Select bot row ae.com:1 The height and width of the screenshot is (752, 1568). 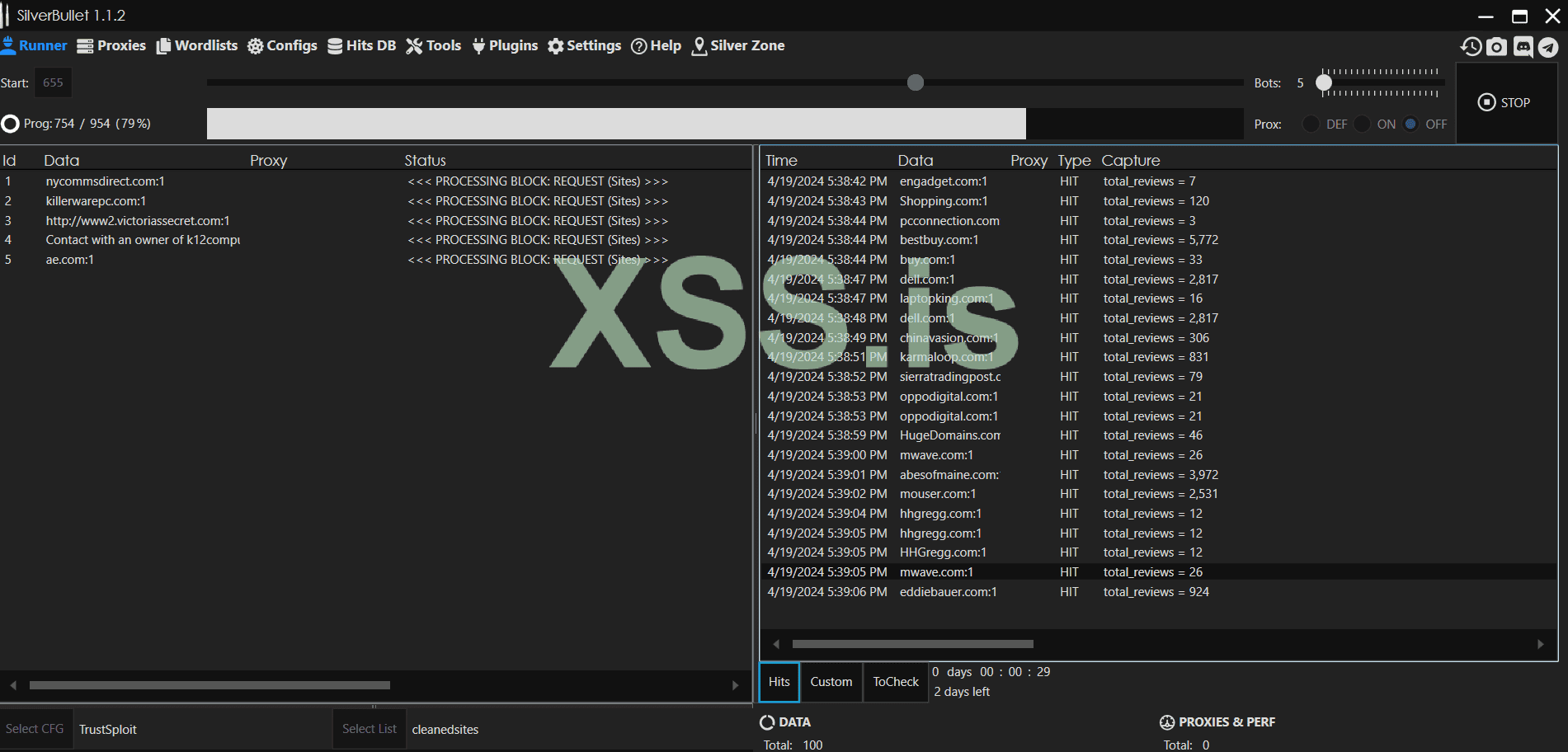point(375,260)
